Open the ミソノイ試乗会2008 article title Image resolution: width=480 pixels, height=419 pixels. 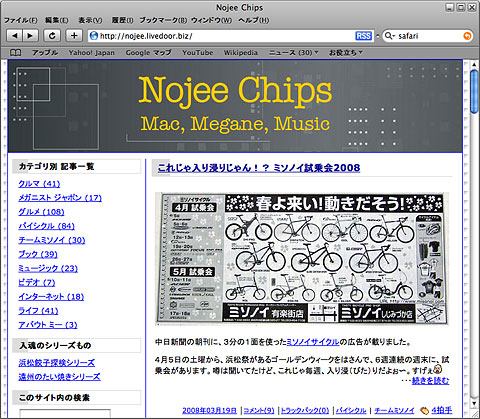(259, 168)
